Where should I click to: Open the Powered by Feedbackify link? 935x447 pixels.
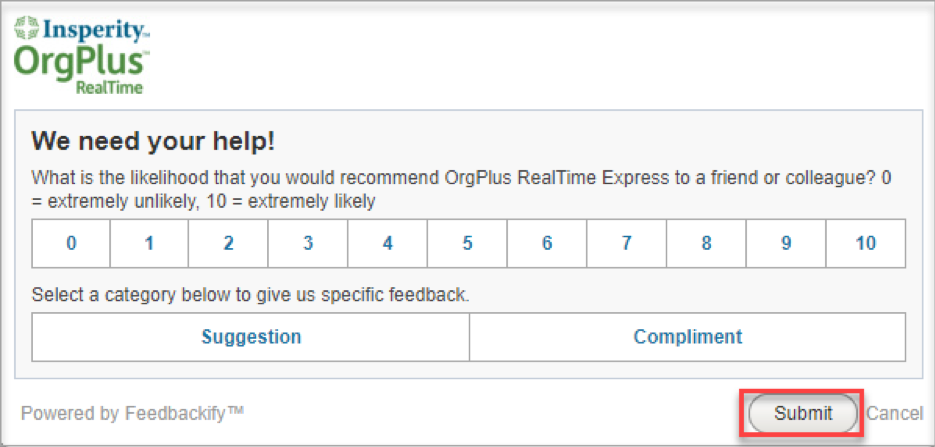pyautogui.click(x=132, y=413)
